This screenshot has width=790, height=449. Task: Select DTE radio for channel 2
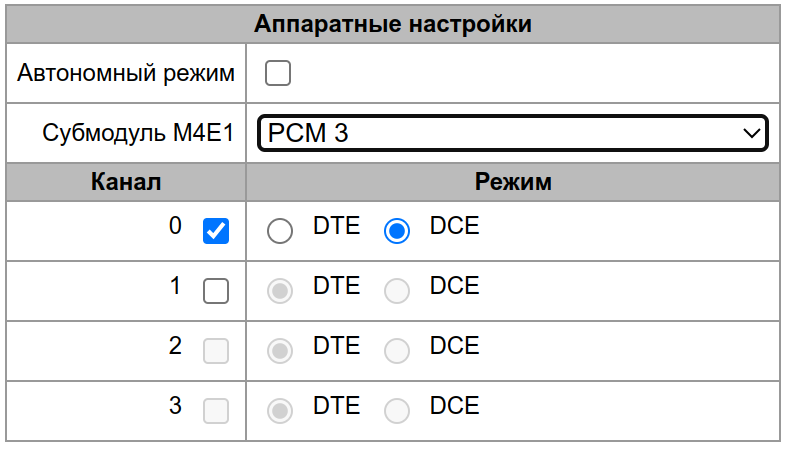280,351
